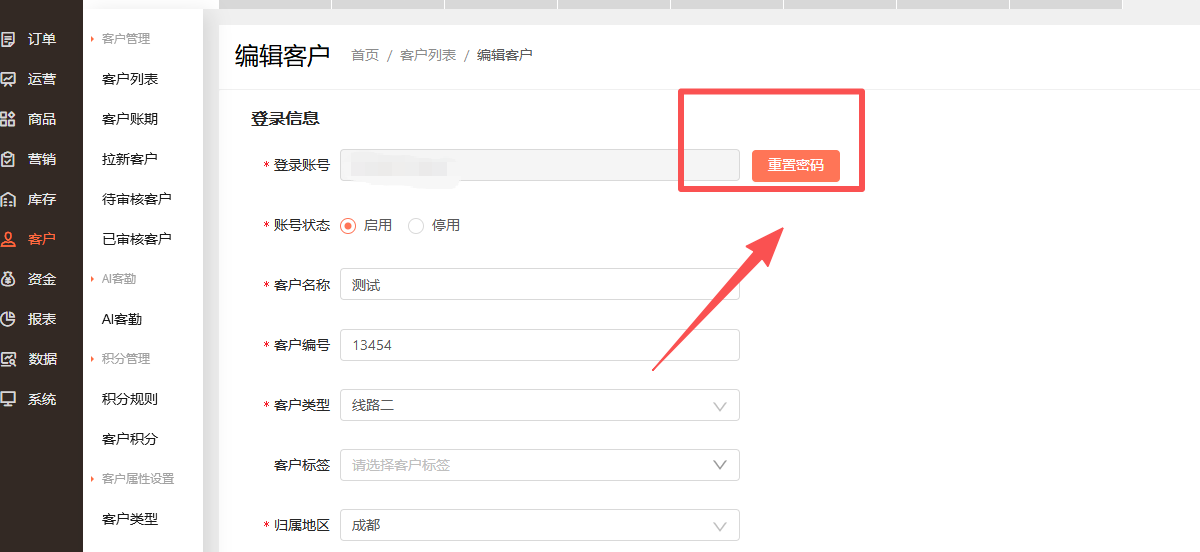Click the 登录信息 section heading
Screen dimensions: 1200x552
(285, 118)
